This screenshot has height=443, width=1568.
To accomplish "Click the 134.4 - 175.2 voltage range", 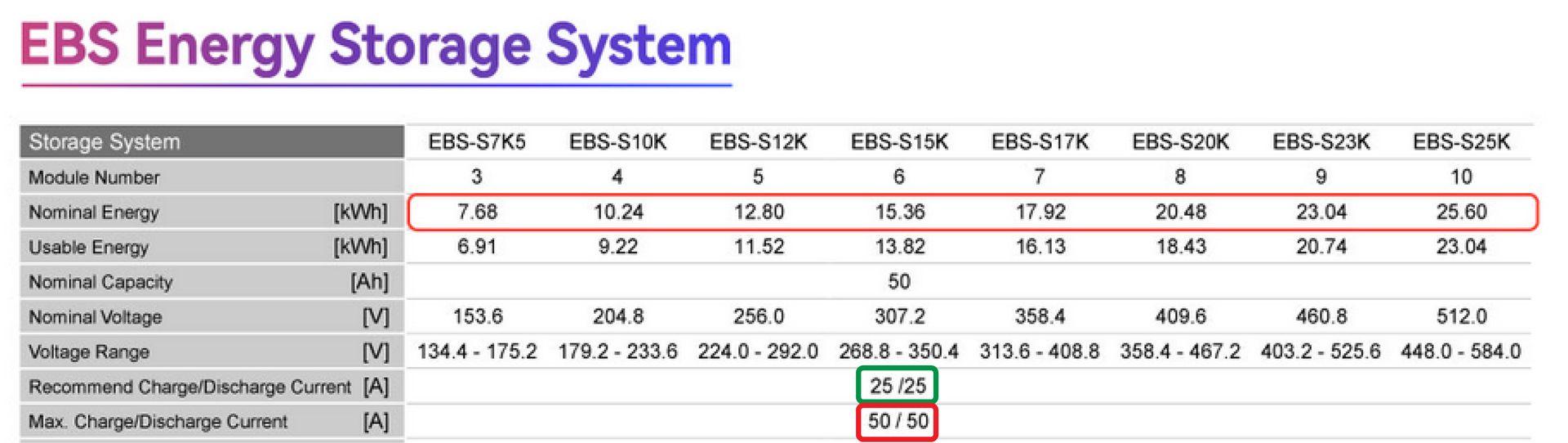I will pyautogui.click(x=477, y=351).
